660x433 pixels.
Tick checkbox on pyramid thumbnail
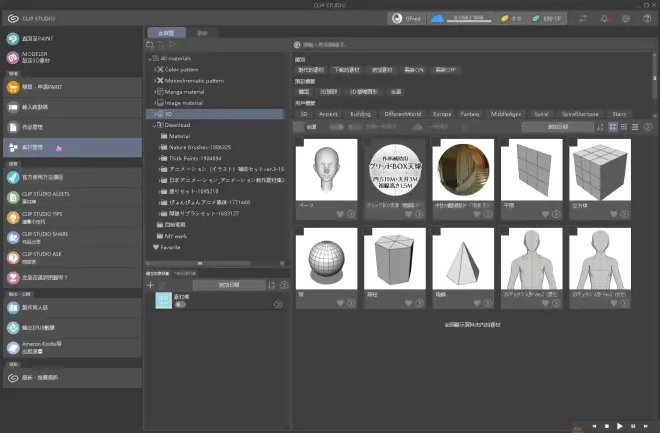coord(436,231)
